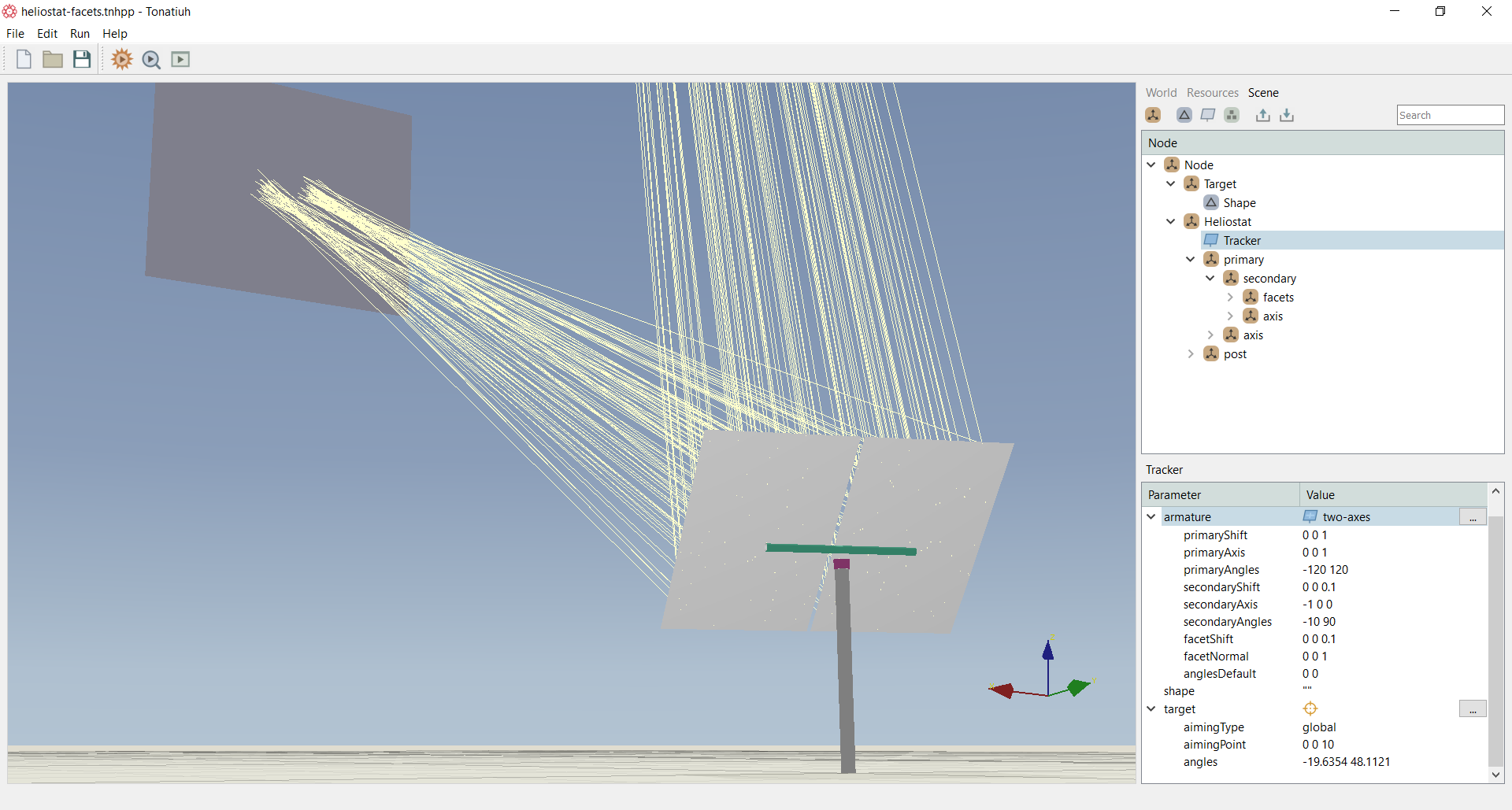Viewport: 1512px width, 810px height.
Task: Open a file with the folder icon
Action: (53, 59)
